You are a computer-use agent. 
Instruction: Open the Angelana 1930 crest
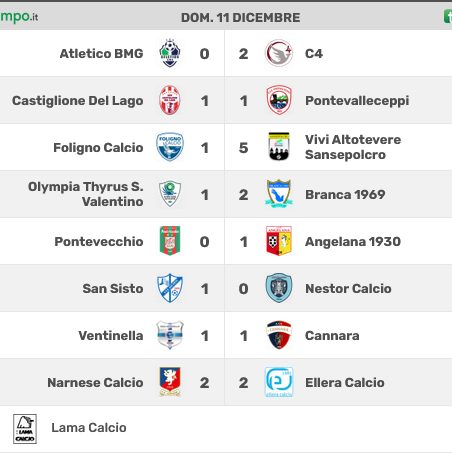tap(279, 241)
